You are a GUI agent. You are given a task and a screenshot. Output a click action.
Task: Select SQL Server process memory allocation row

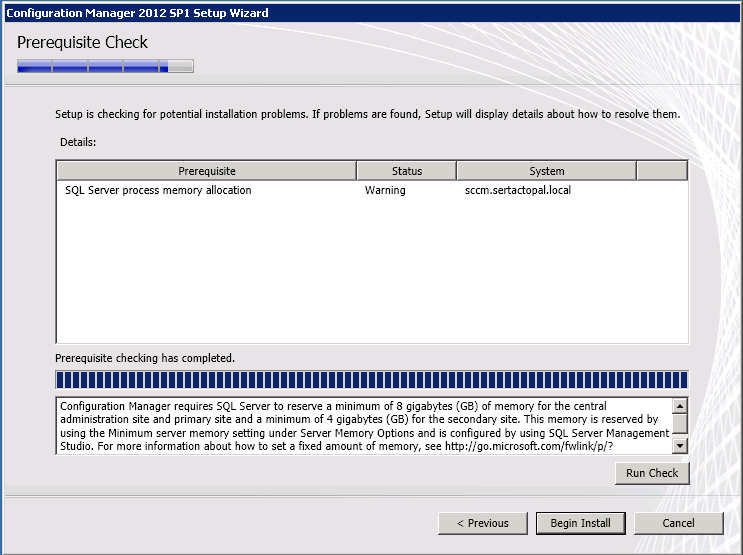(158, 190)
